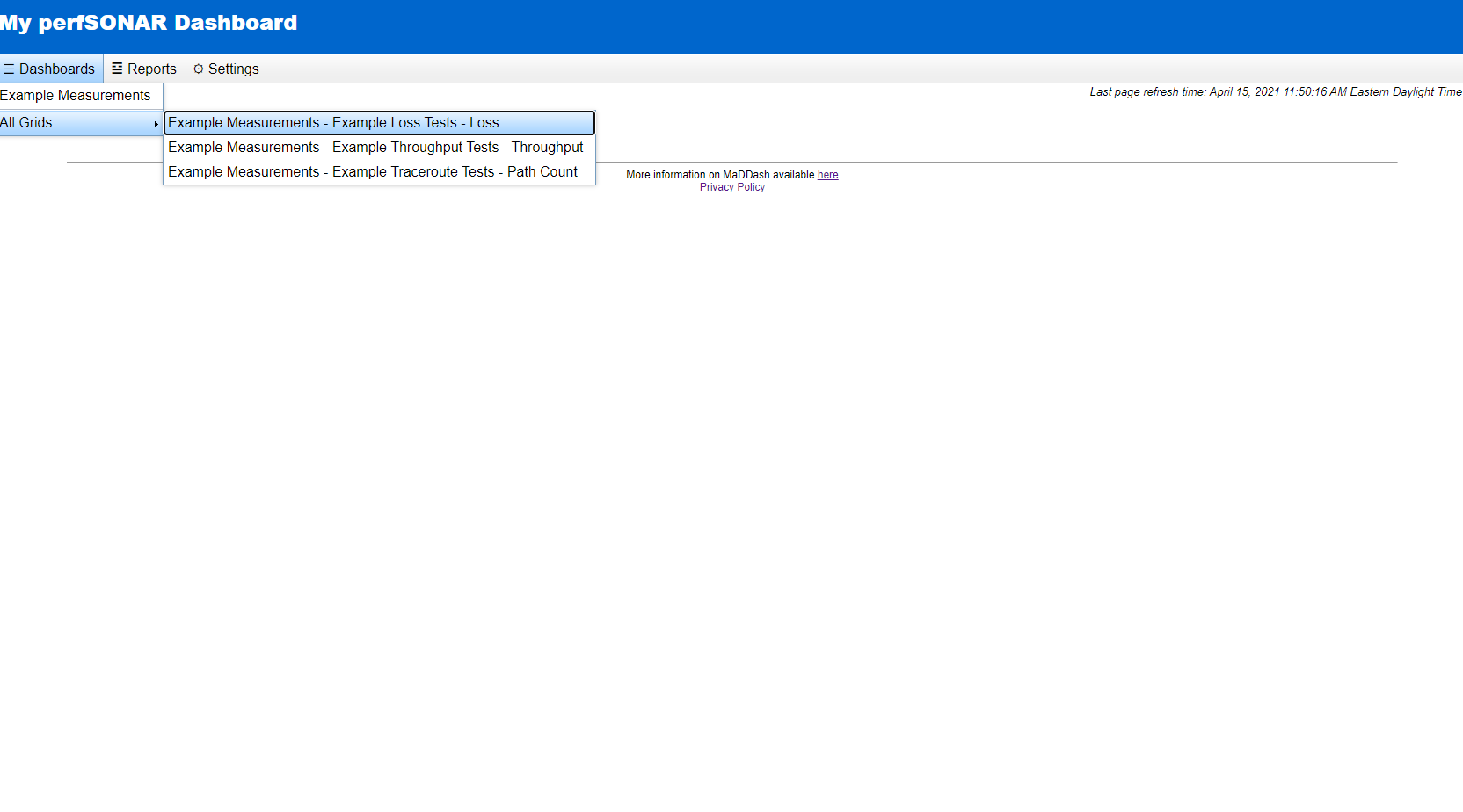
Task: Open the Dashboards menu
Action: (x=51, y=69)
